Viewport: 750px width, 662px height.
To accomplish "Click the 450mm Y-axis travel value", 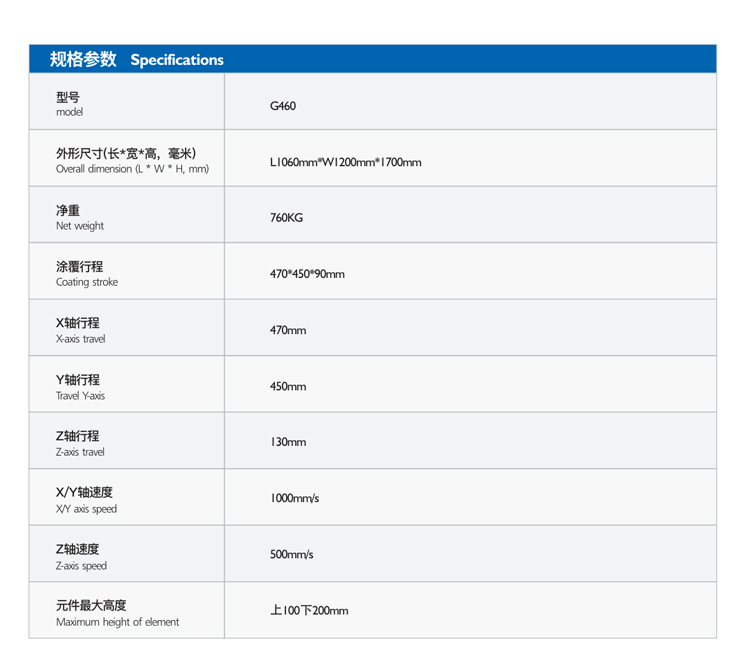I will click(x=288, y=387).
